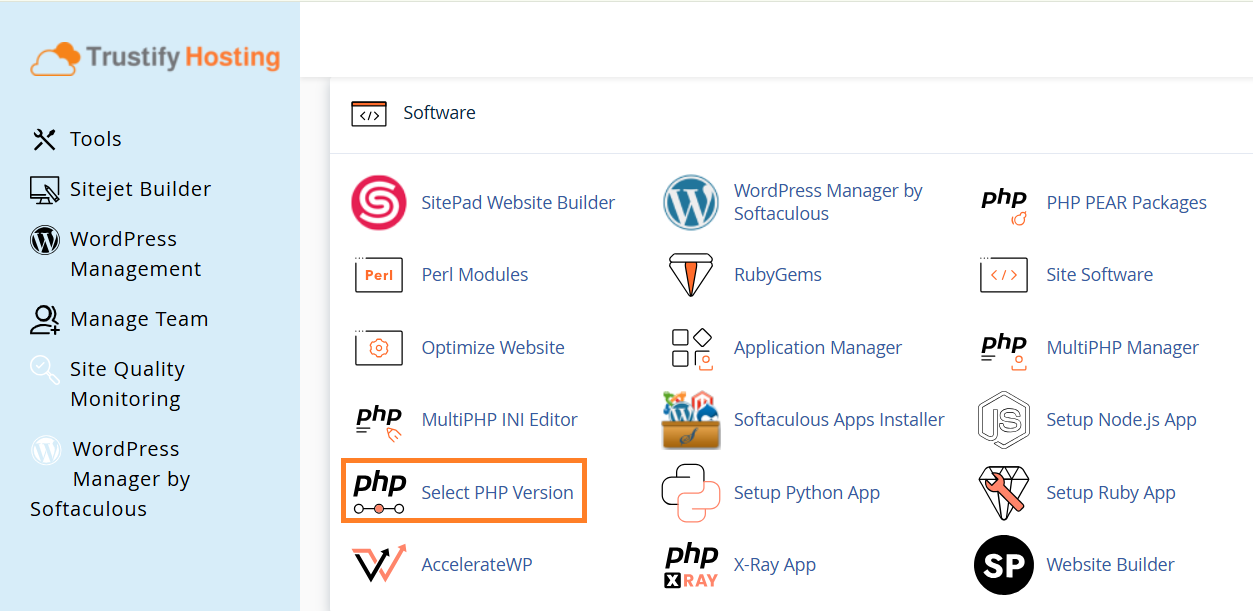Screen dimensions: 1253x611
Task: Click the Tools wrench icon in sidebar
Action: [44, 140]
